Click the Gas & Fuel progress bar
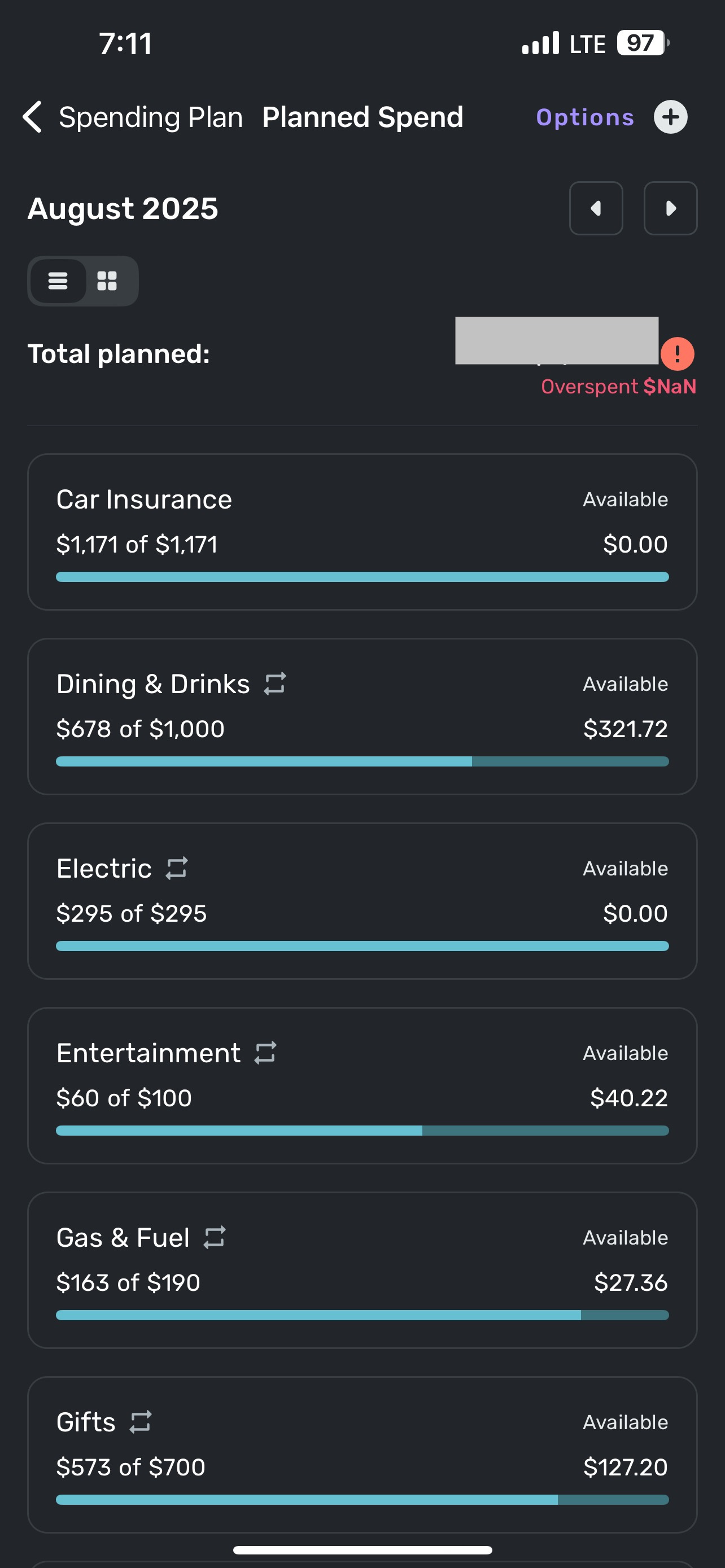 pos(362,1315)
